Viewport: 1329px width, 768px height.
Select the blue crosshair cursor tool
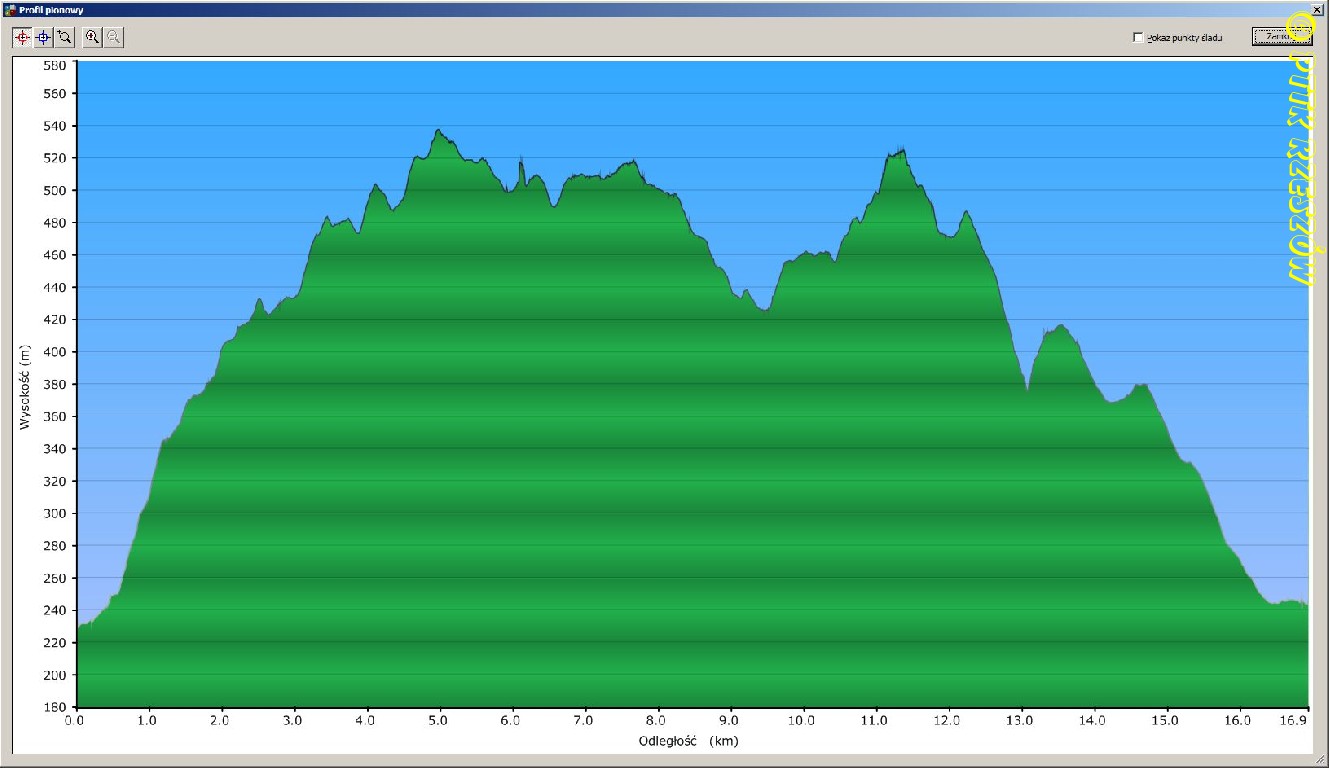43,37
